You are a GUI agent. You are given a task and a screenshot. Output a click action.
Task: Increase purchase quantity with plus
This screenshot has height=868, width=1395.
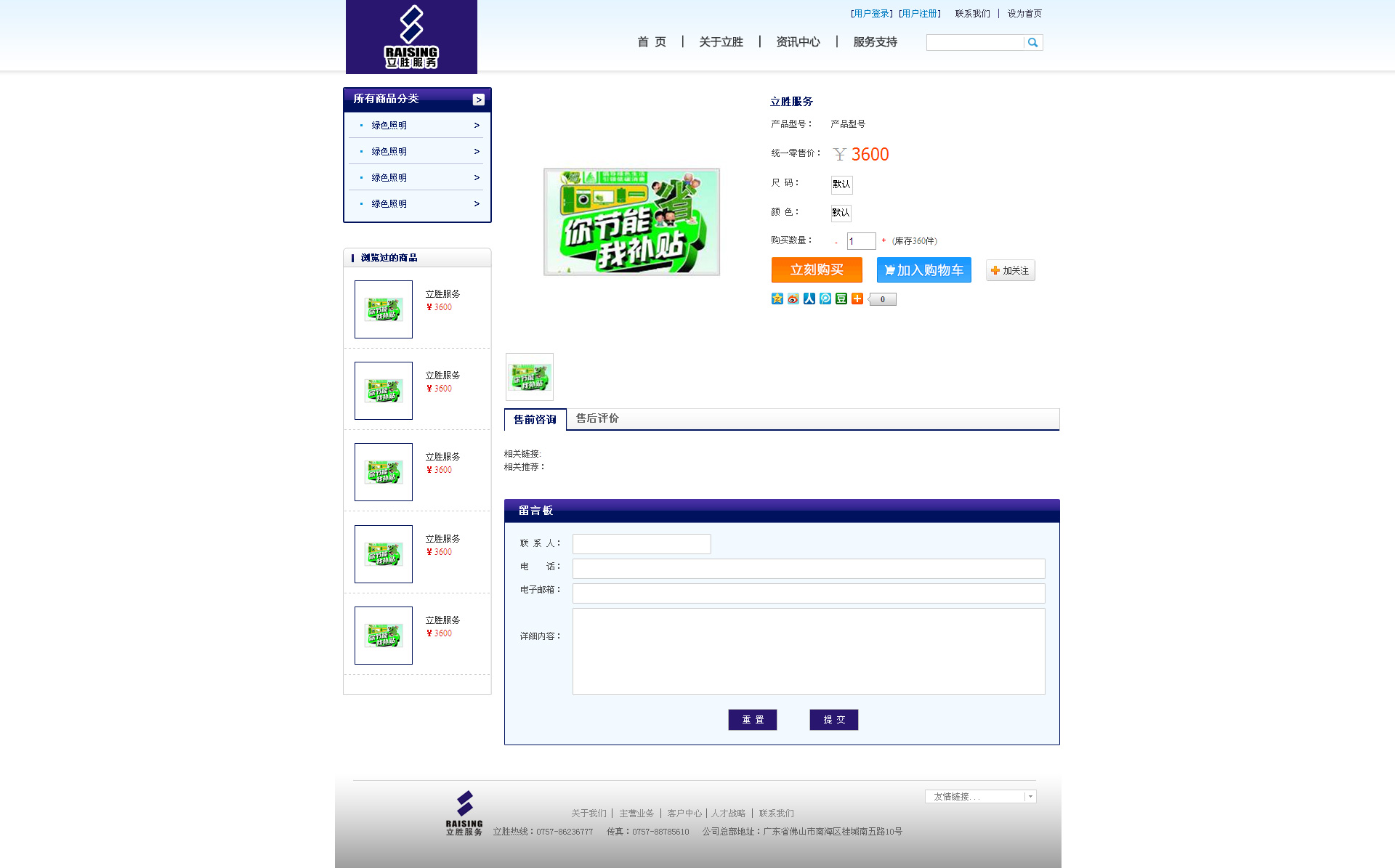click(x=883, y=240)
